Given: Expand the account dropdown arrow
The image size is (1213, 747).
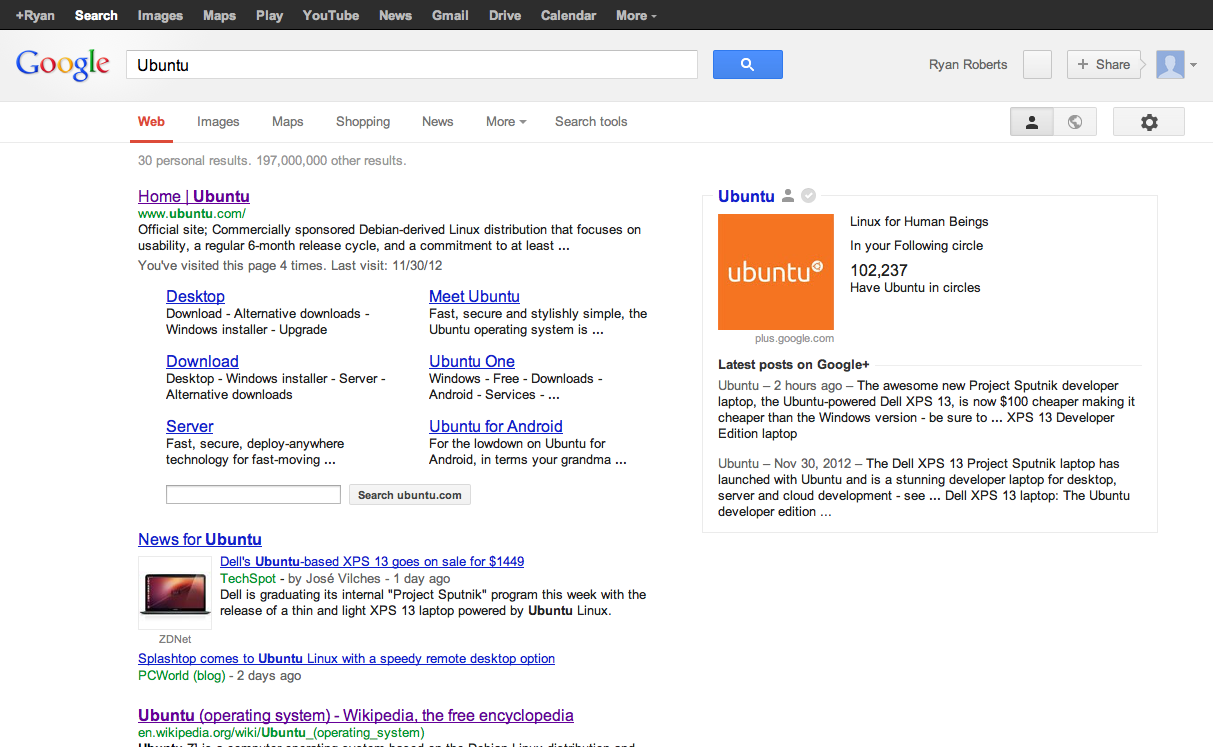Looking at the screenshot, I should [1193, 66].
